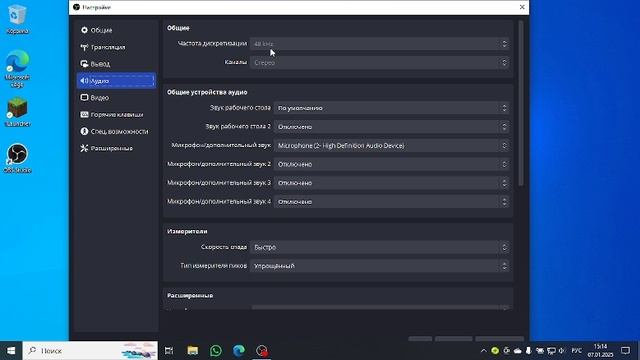Switch the РУС input language indicator
Screen dimensions: 640x360
coord(576,351)
